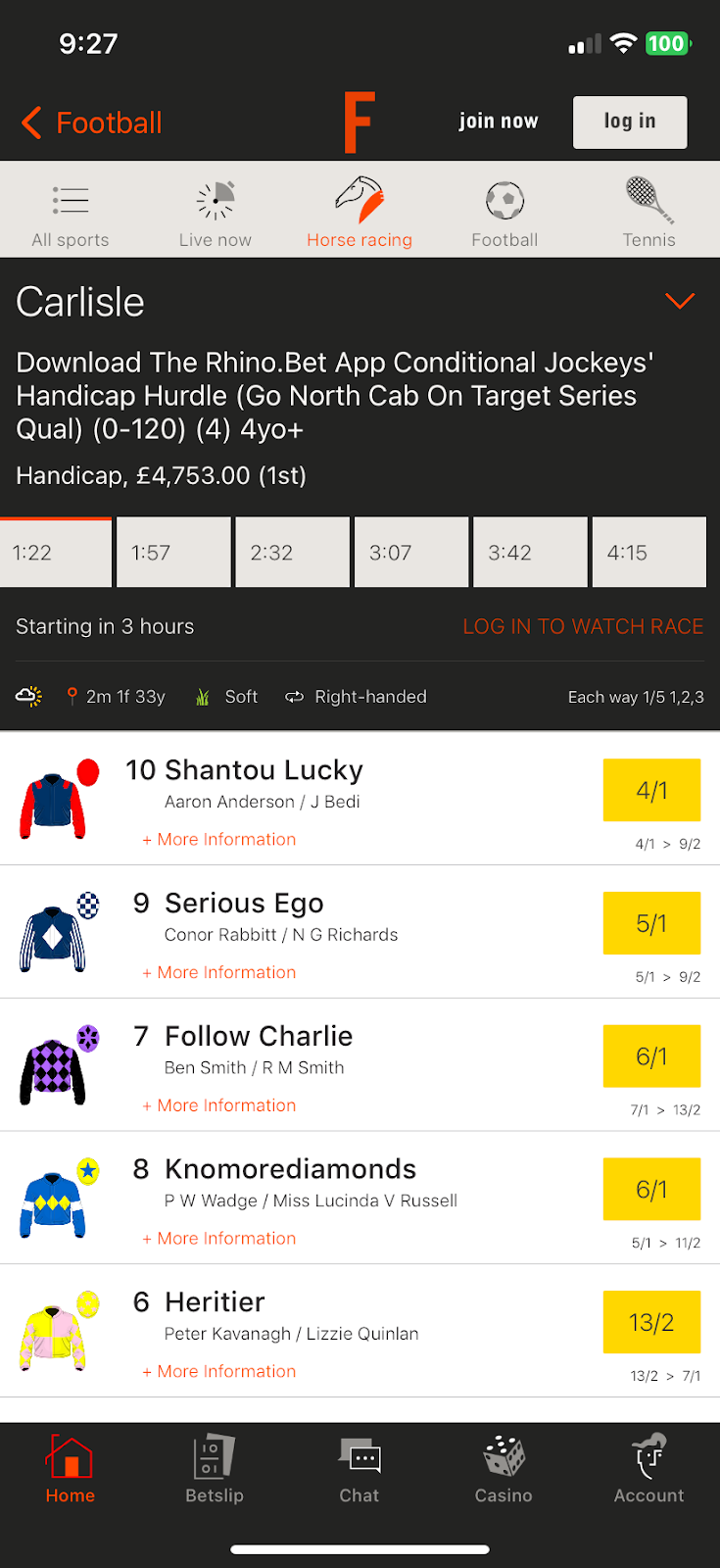
Task: Select the 3:07 race time tab
Action: coord(411,553)
